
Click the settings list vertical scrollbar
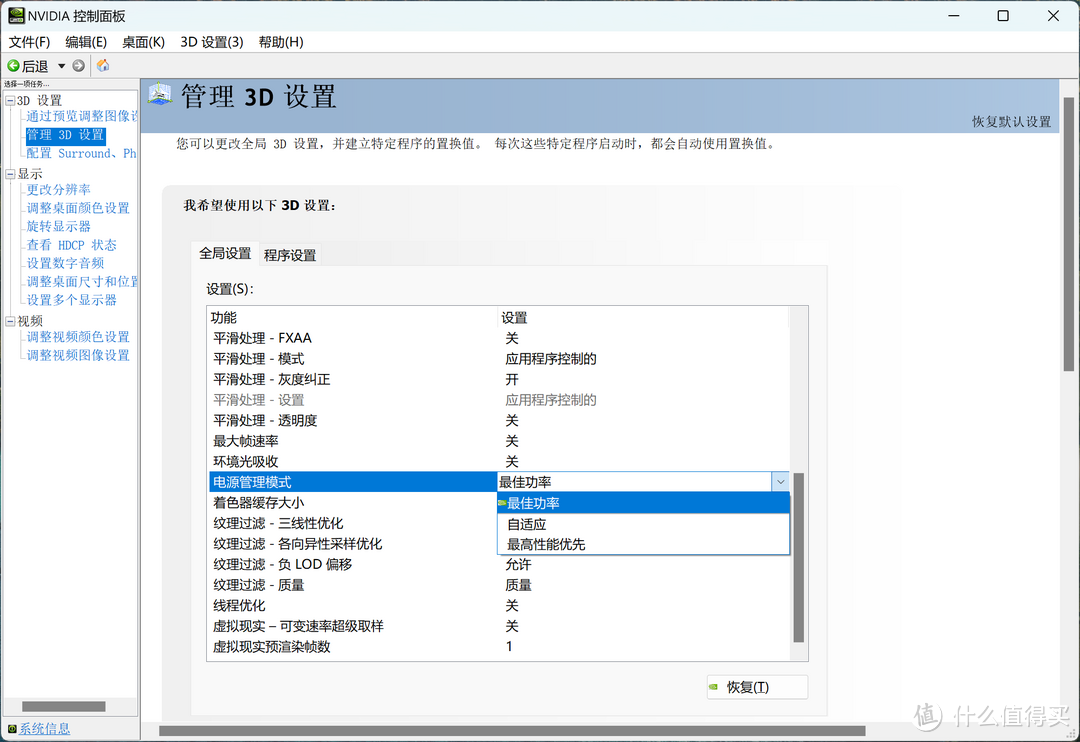click(798, 557)
